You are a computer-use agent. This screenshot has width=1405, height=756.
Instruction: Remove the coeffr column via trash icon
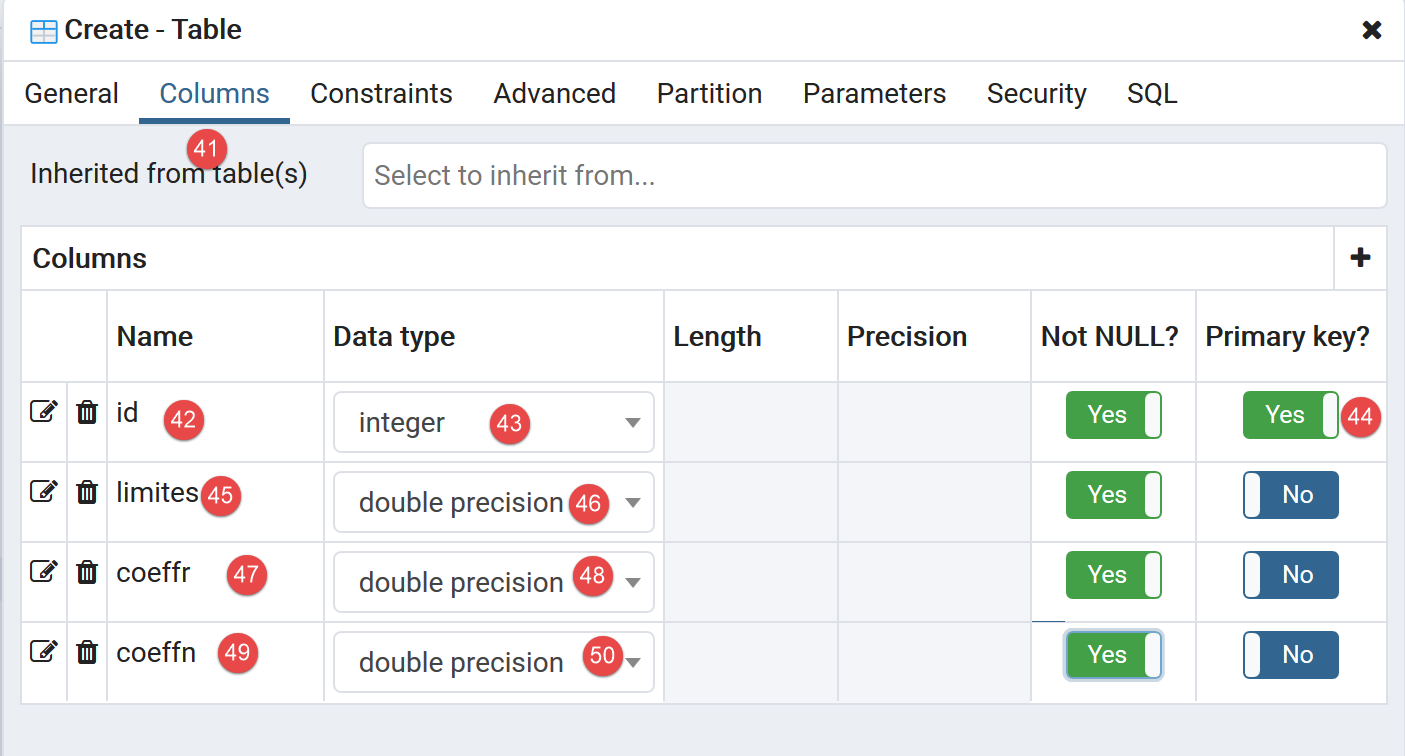tap(87, 571)
